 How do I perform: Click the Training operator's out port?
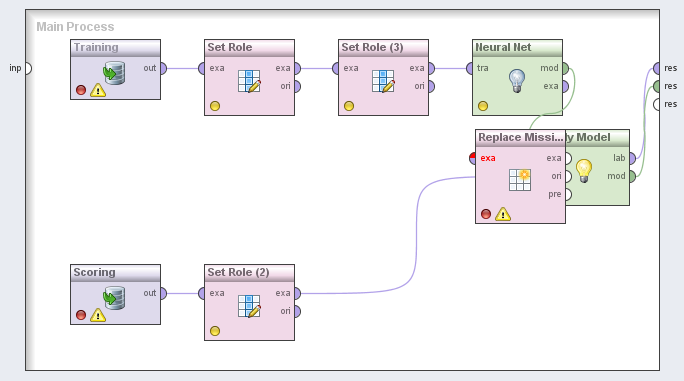click(163, 69)
